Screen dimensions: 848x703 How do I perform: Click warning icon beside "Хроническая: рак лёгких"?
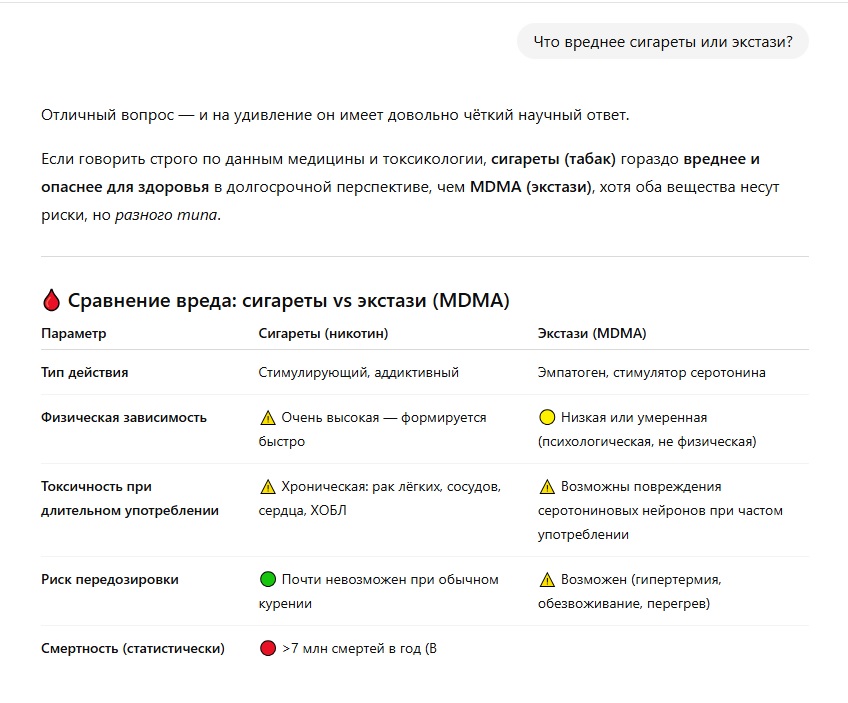point(267,487)
